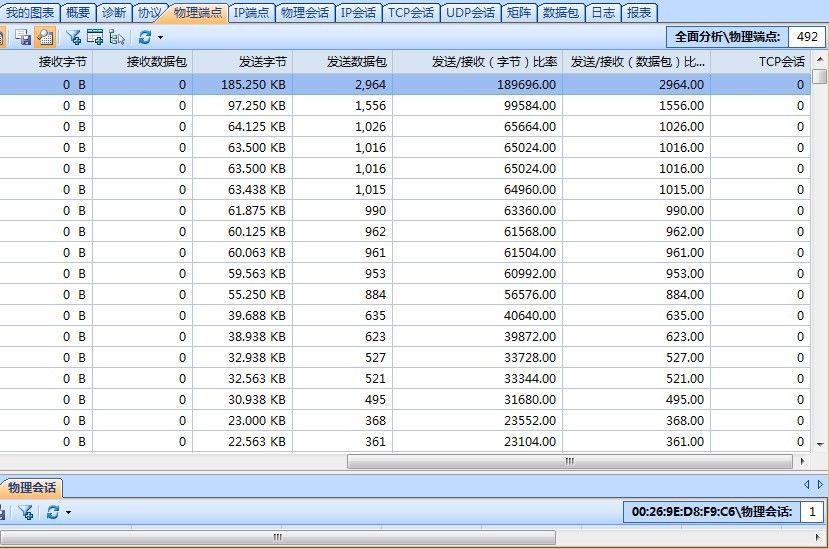Click the filter funnel icon in lower panel

(26, 512)
